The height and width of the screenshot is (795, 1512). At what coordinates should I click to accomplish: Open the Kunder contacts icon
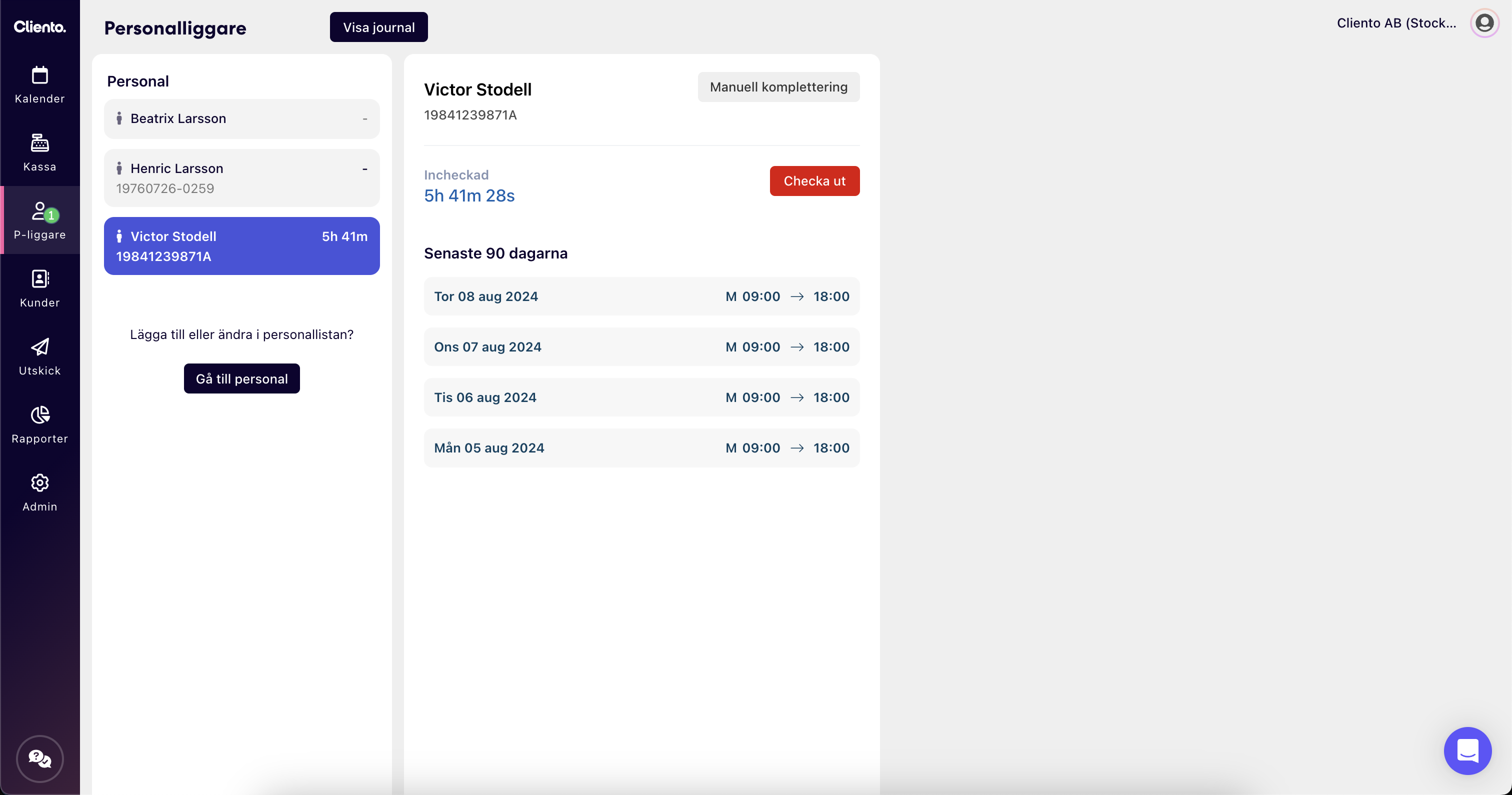click(40, 279)
